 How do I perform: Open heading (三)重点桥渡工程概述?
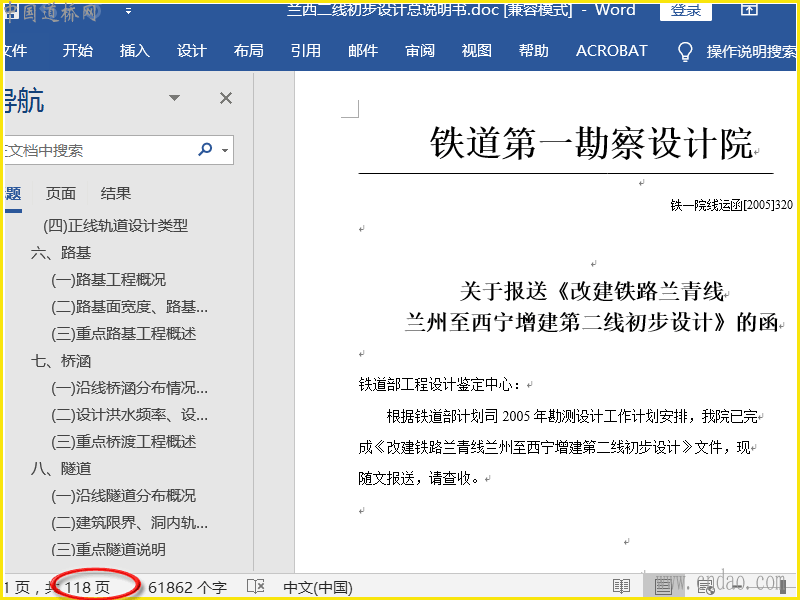click(x=124, y=442)
